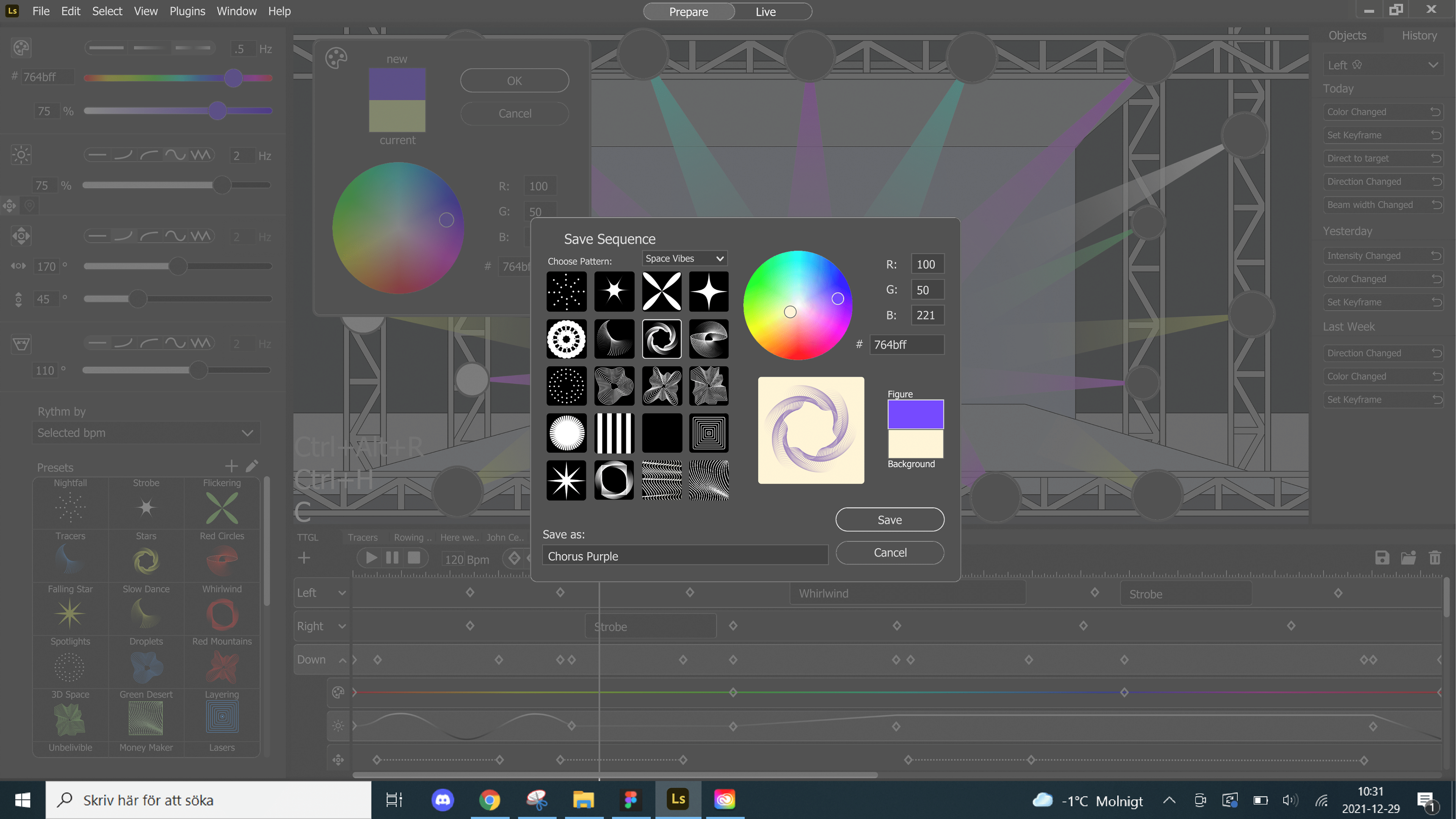This screenshot has height=819, width=1456.
Task: Open the Rythm by Selected bpm dropdown
Action: (x=146, y=432)
